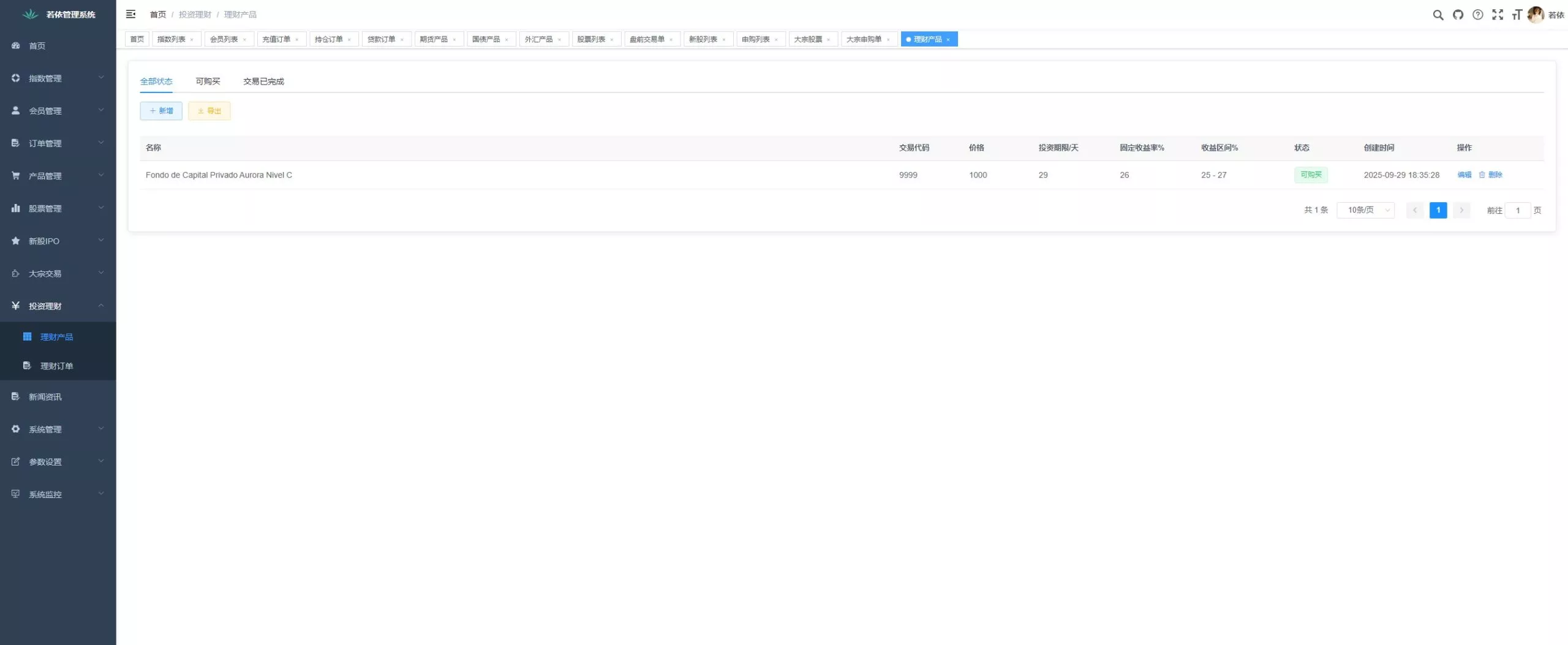
Task: Open 理财订单 in the sidebar
Action: [x=56, y=366]
